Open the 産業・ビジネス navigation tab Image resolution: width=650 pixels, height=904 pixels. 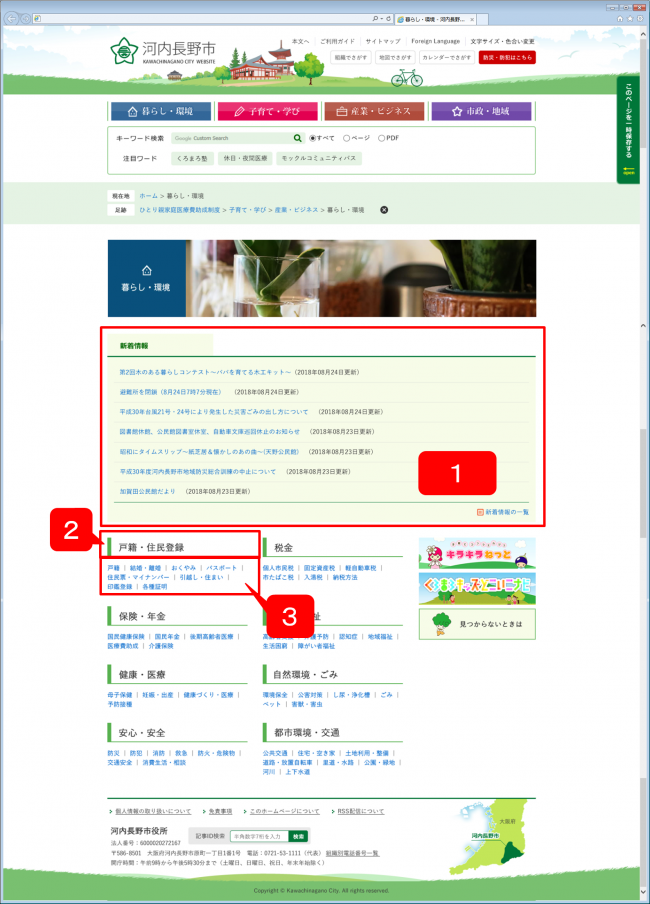pyautogui.click(x=374, y=111)
